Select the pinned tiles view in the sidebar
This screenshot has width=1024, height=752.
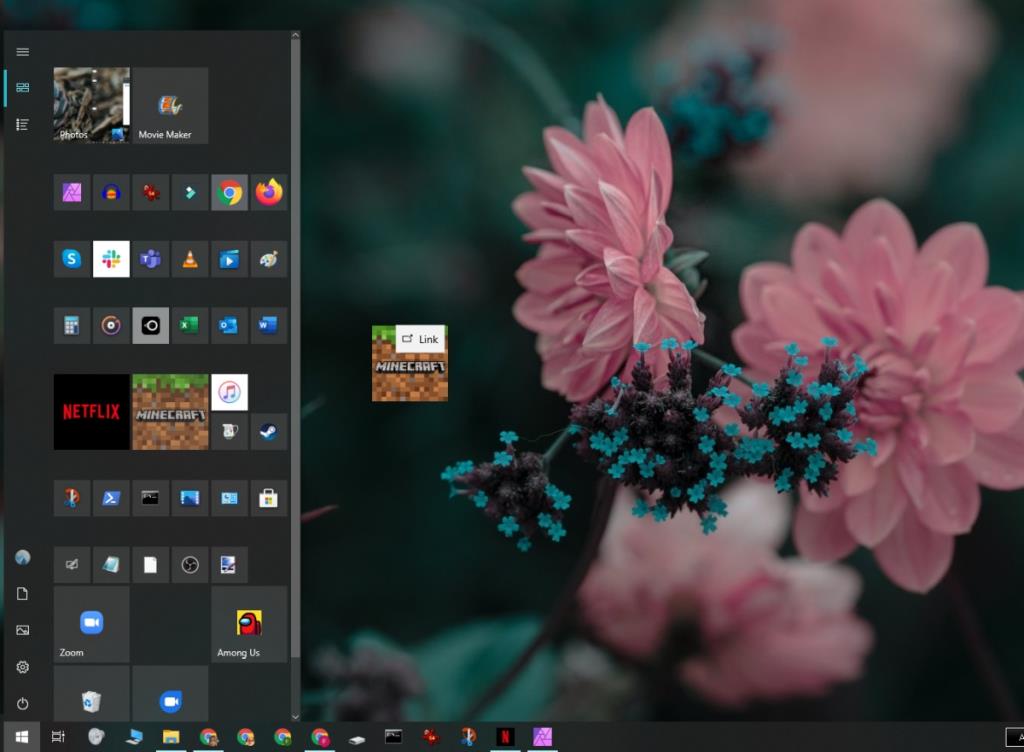click(x=22, y=88)
